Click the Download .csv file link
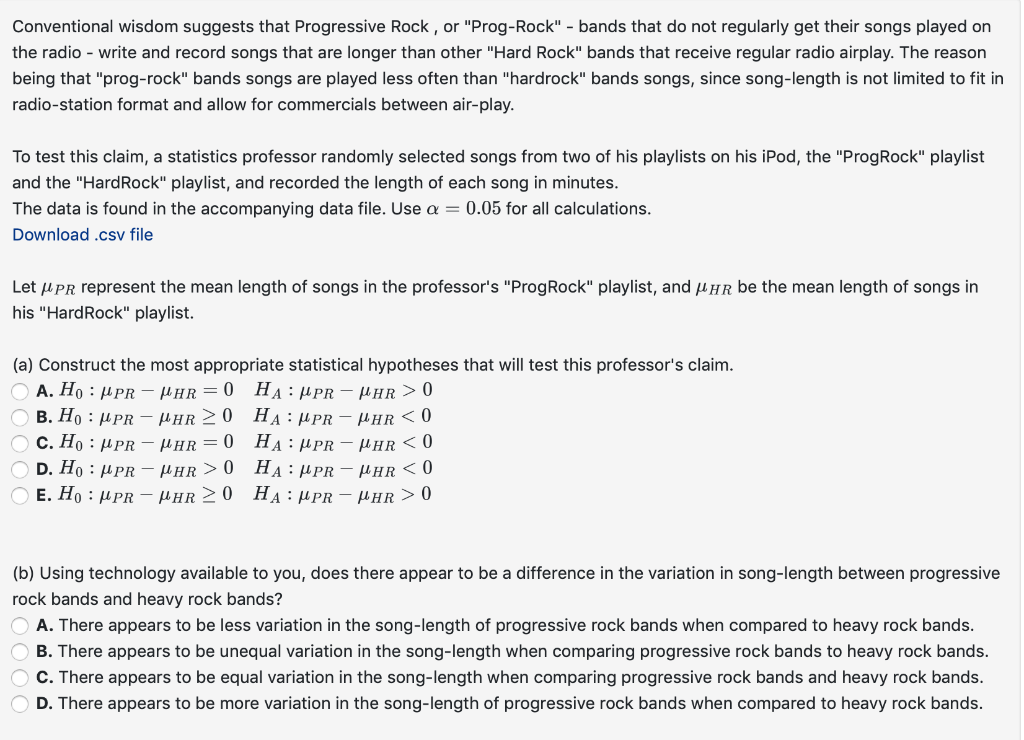The width and height of the screenshot is (1024, 740). [82, 234]
